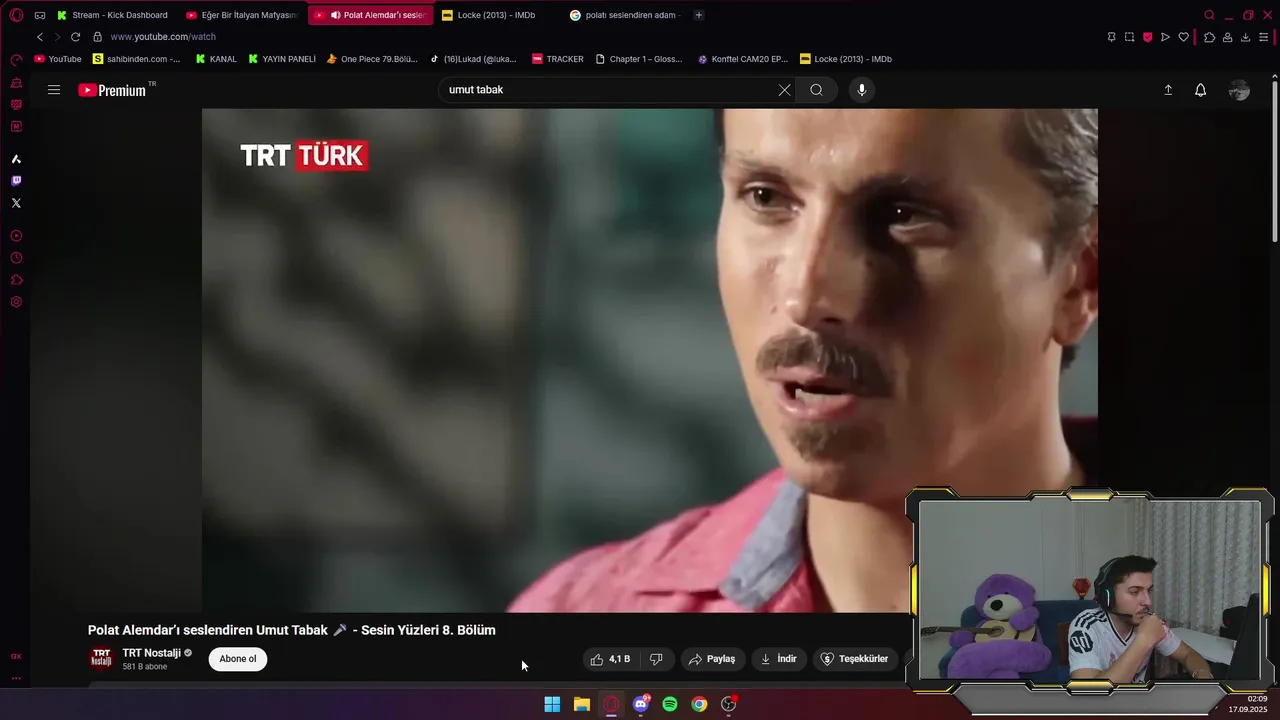Open the YouTube guide hamburger menu
1280x720 pixels.
(x=54, y=90)
